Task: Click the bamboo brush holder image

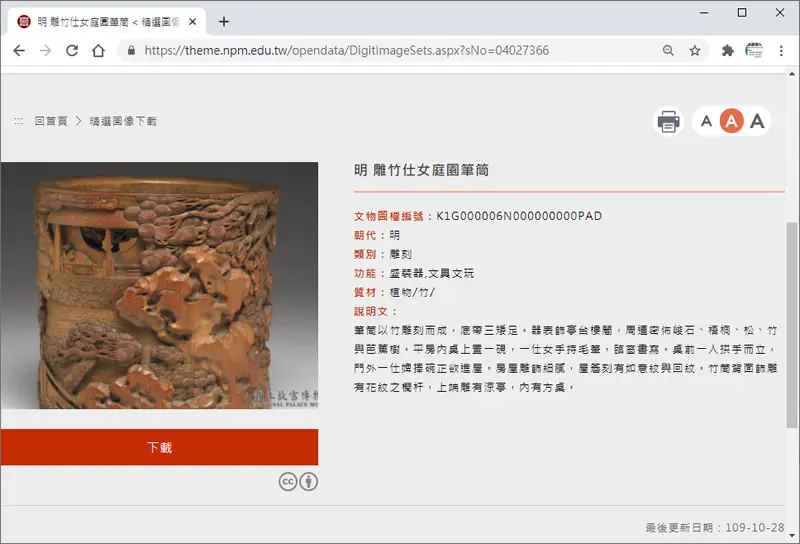Action: [x=159, y=285]
